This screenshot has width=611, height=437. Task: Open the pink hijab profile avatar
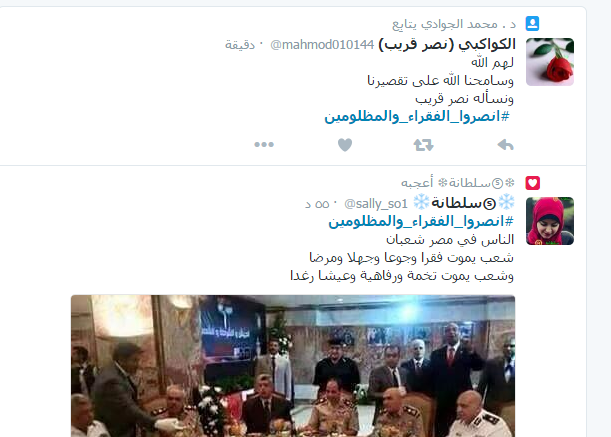[x=550, y=221]
